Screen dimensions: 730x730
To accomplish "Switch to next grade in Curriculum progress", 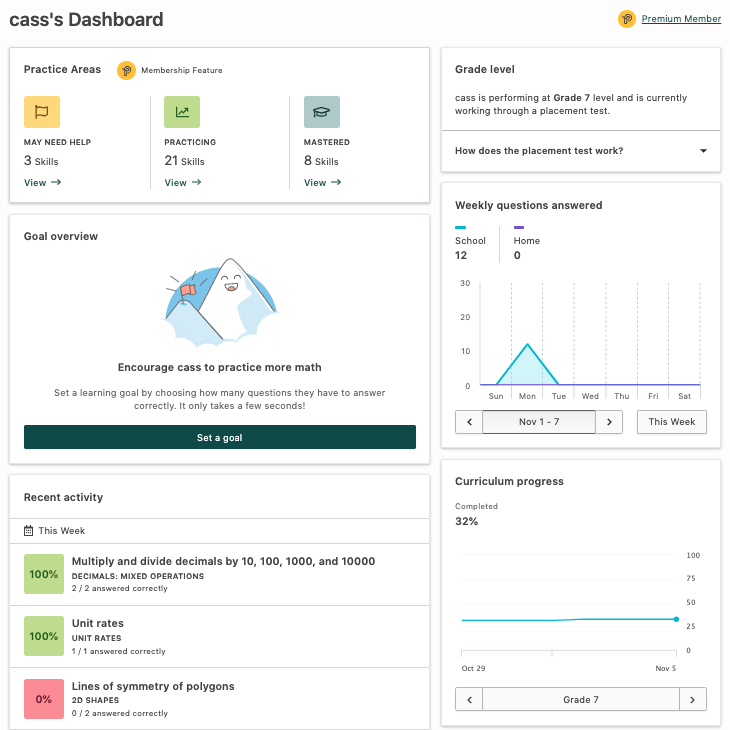I will (693, 699).
